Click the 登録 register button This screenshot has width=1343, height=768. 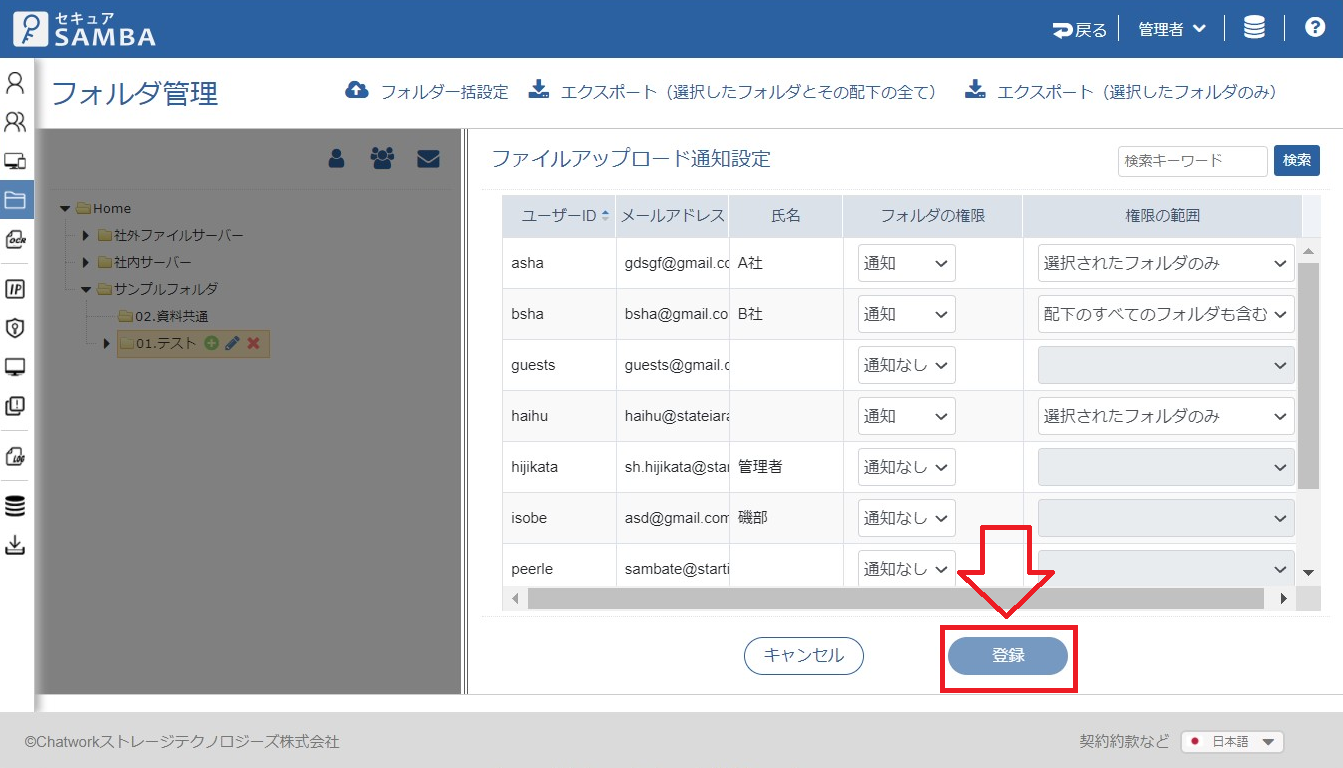click(1007, 656)
